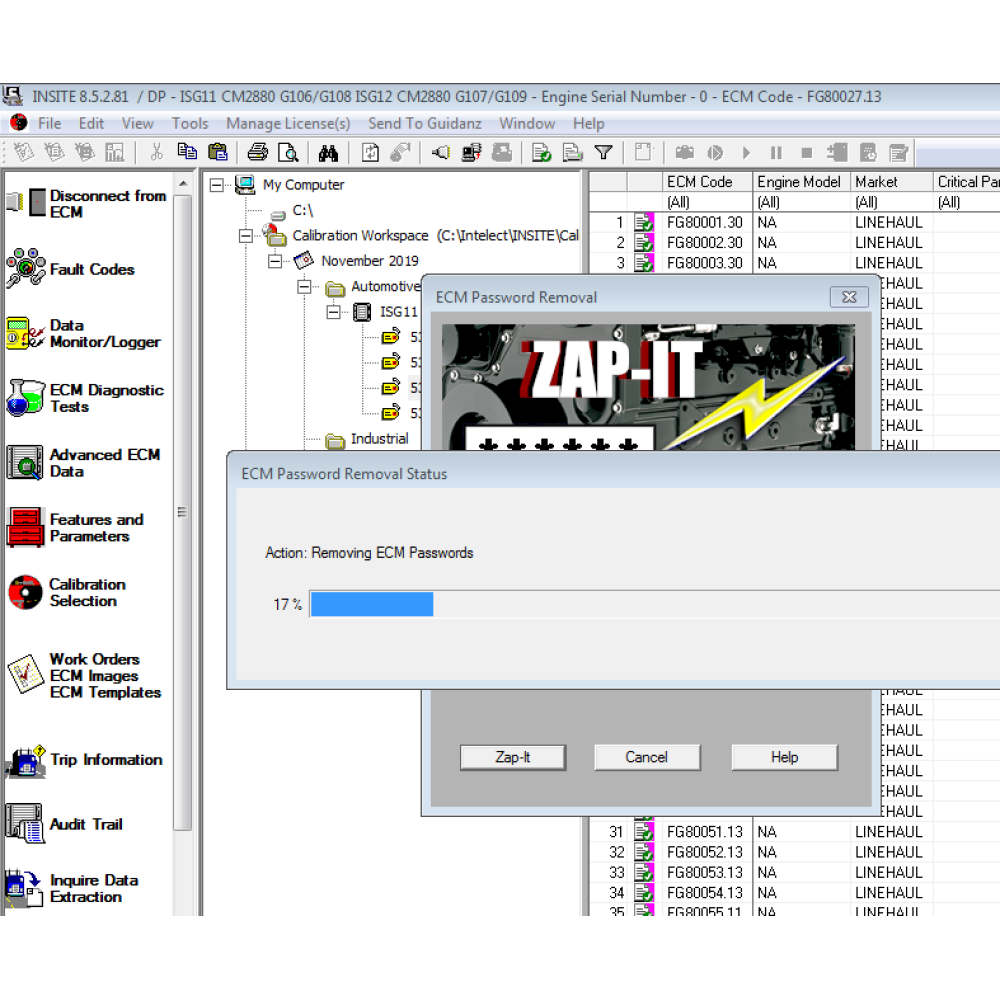
Task: Open the Send To Guidanz menu
Action: [x=425, y=123]
